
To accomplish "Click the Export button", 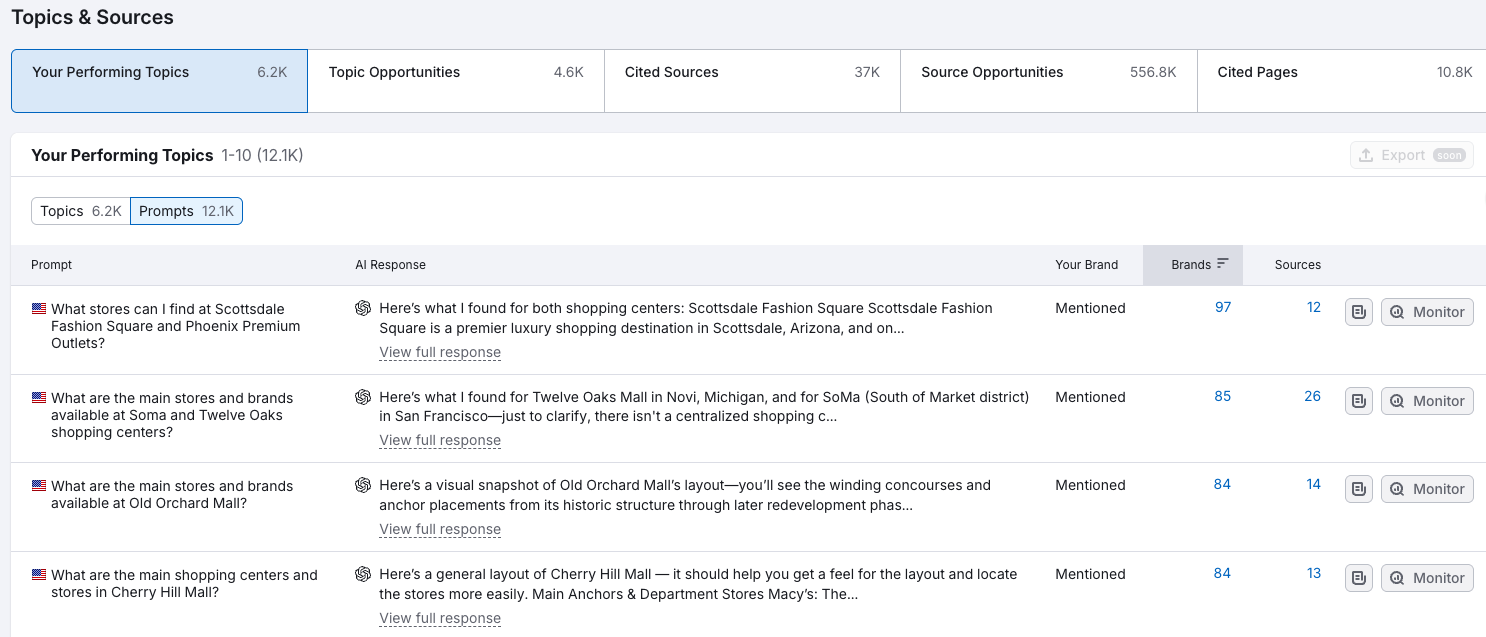I will pos(1412,155).
